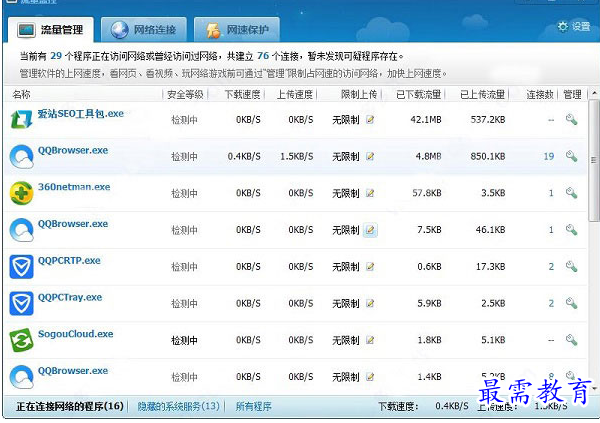Open manage tool for 爱站SEO工具包.exe
The width and height of the screenshot is (600, 423).
tap(571, 119)
